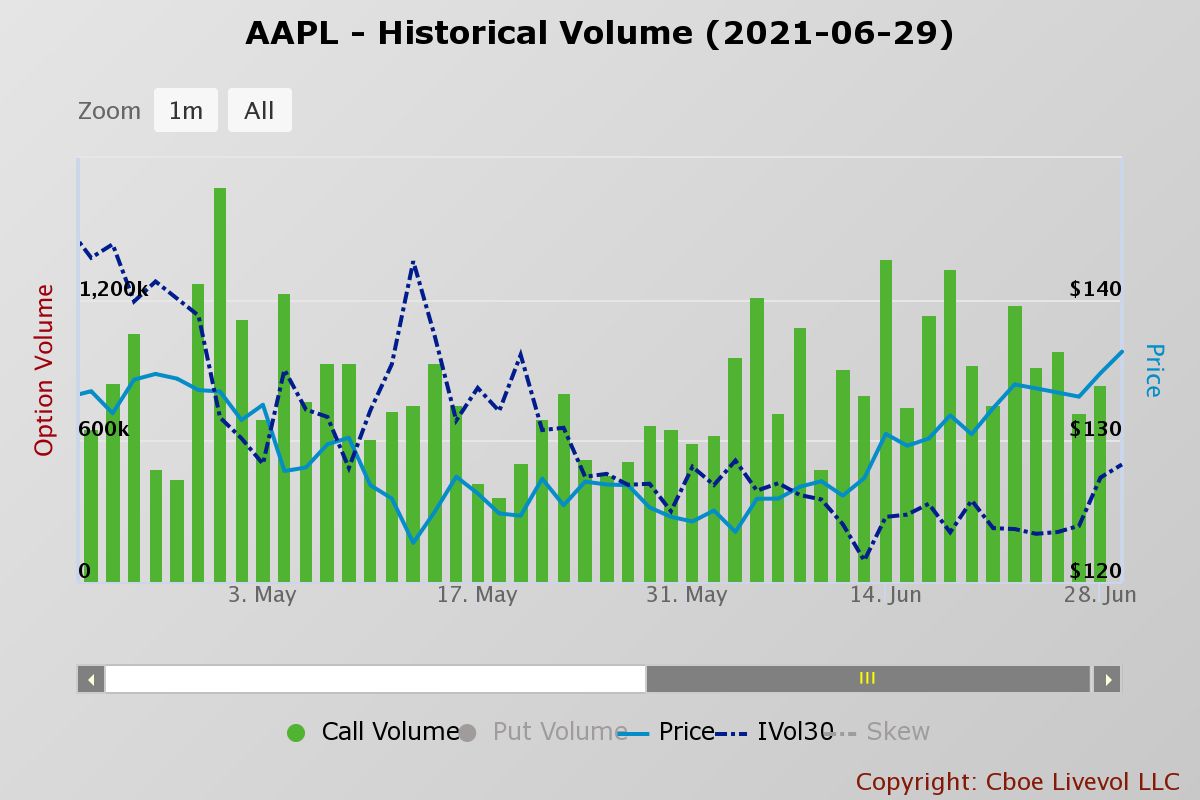
Task: Click the Price legend line marker
Action: (634, 733)
